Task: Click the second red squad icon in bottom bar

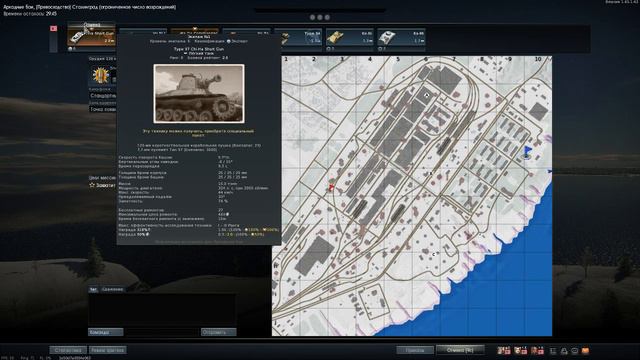Action: [x=520, y=350]
